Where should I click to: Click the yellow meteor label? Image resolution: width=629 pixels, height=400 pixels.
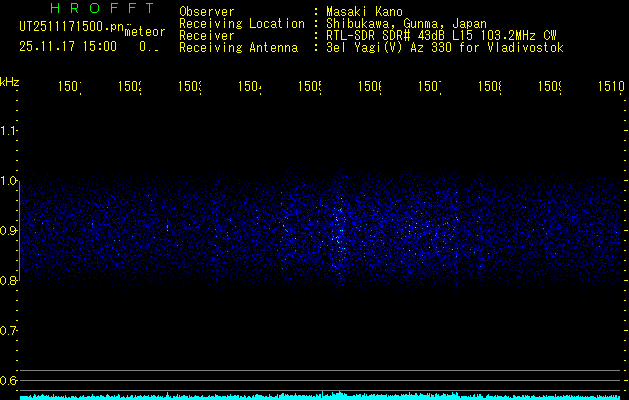[x=144, y=32]
